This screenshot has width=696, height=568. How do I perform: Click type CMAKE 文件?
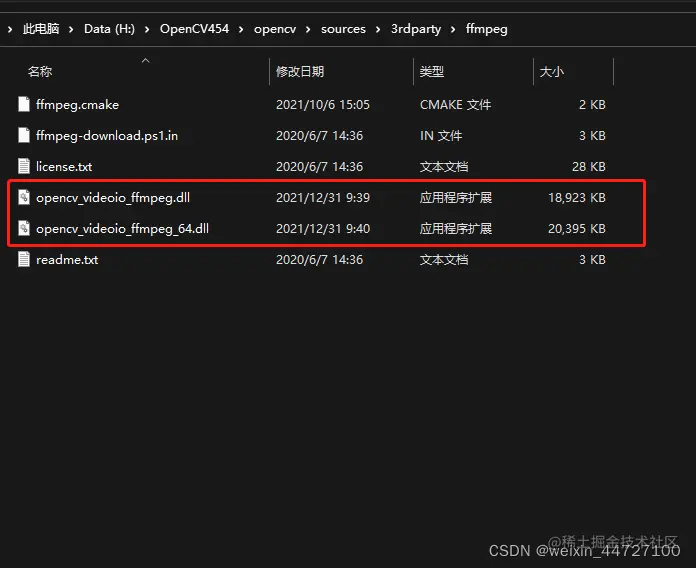[455, 105]
